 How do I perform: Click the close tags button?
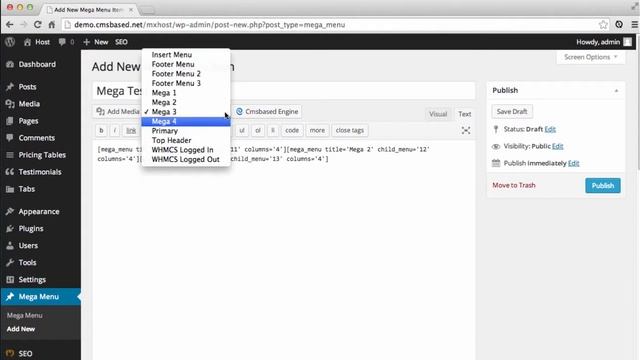pos(350,131)
